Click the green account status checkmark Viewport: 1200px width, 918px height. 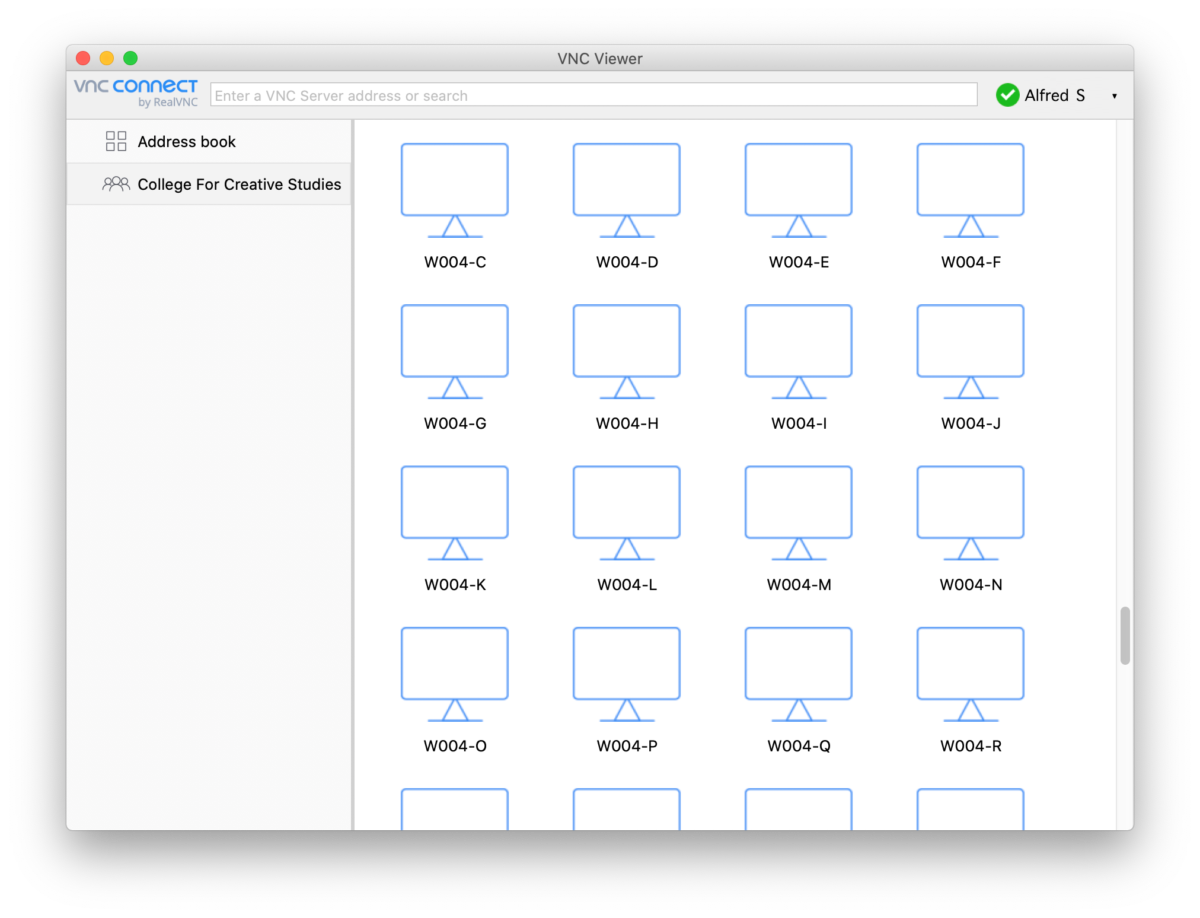point(1006,95)
